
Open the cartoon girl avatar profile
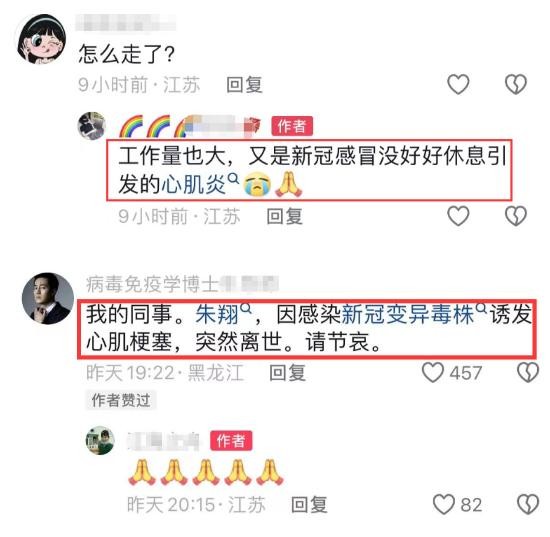pyautogui.click(x=41, y=39)
